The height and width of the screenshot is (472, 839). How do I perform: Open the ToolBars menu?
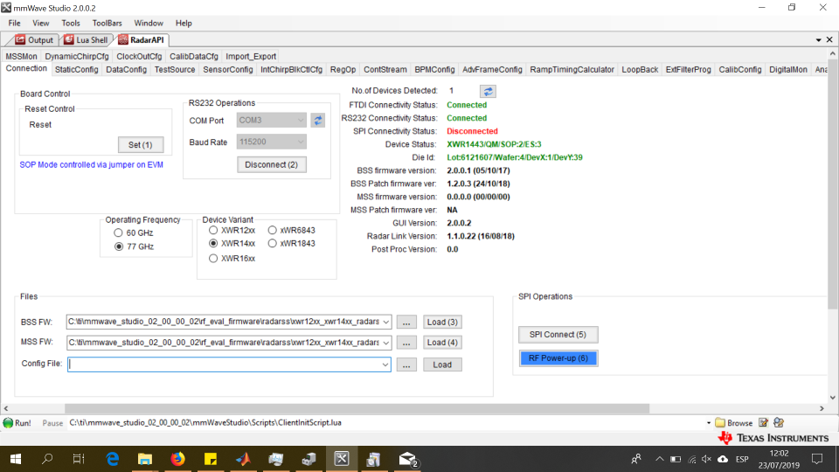[x=107, y=23]
